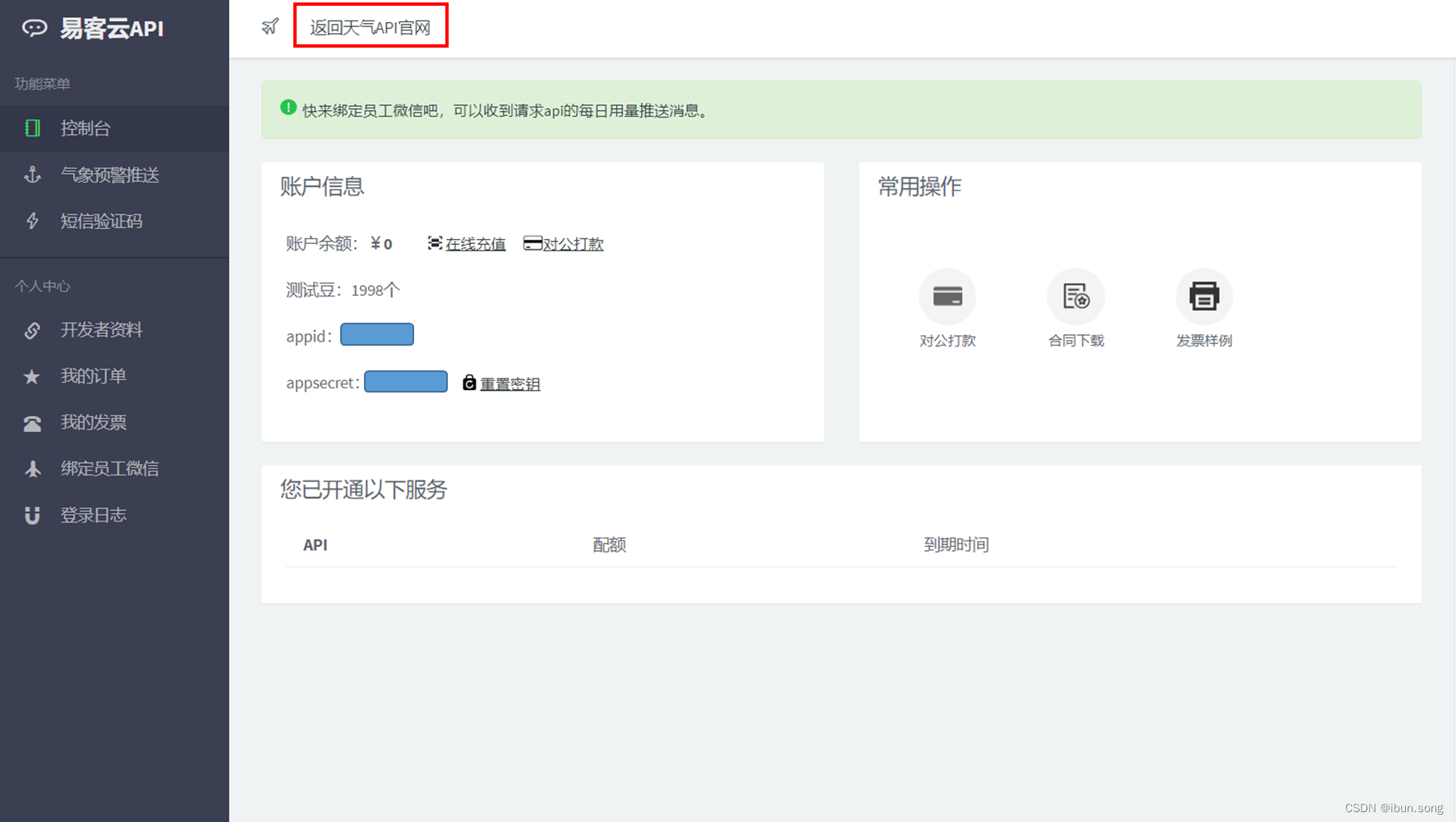
Task: Click the 发票样例 label
Action: pyautogui.click(x=1204, y=341)
